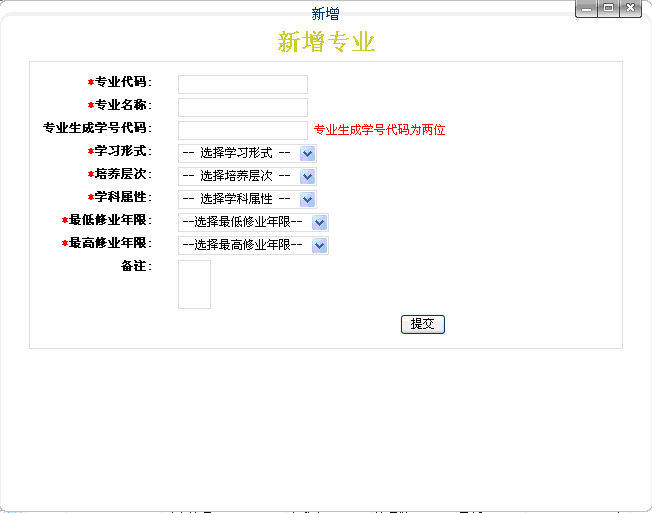Expand the 选择学科属性 combo box

point(247,199)
